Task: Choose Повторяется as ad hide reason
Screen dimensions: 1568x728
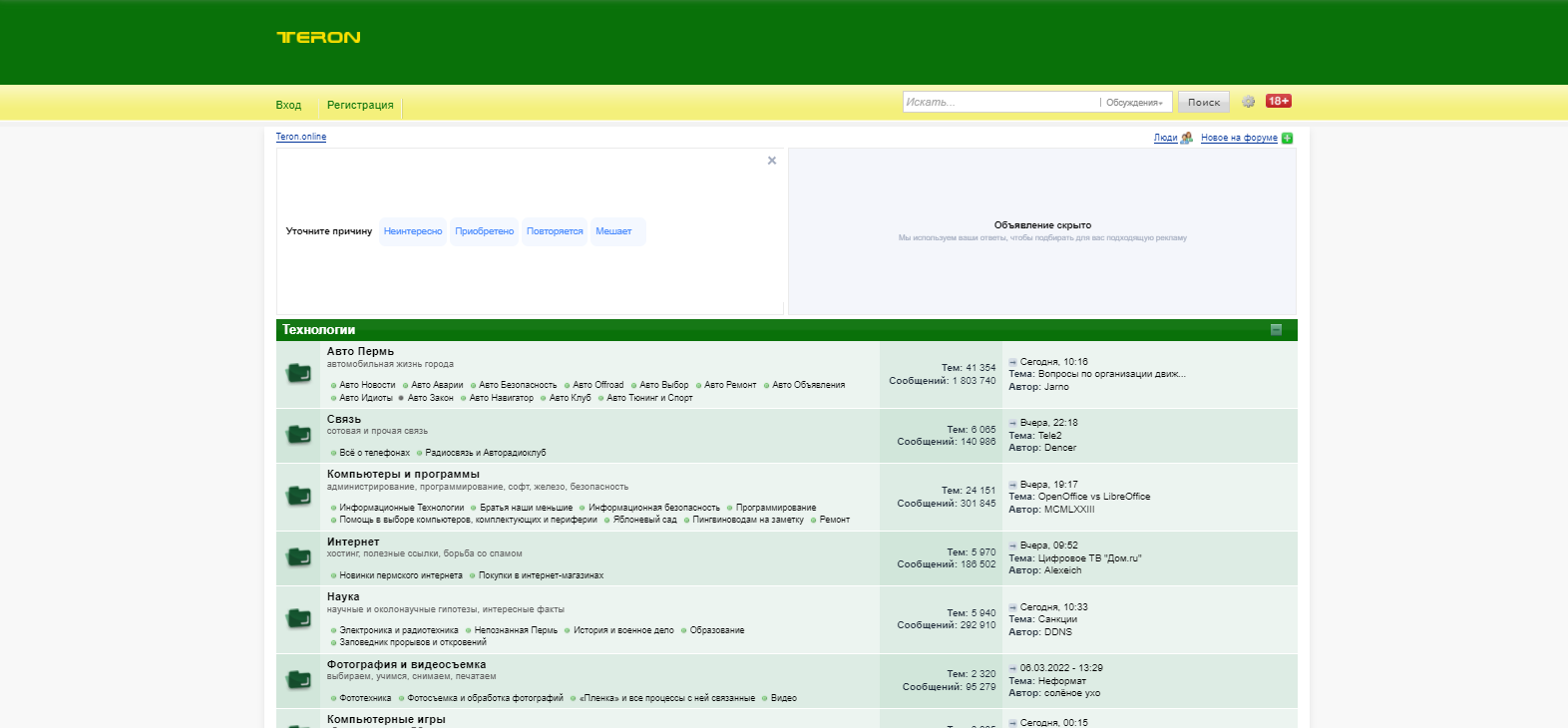Action: [x=555, y=231]
